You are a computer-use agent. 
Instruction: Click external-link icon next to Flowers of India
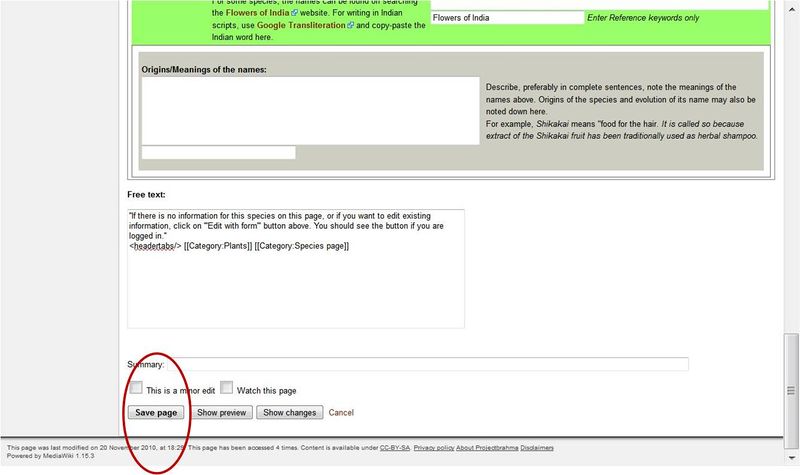[x=294, y=13]
